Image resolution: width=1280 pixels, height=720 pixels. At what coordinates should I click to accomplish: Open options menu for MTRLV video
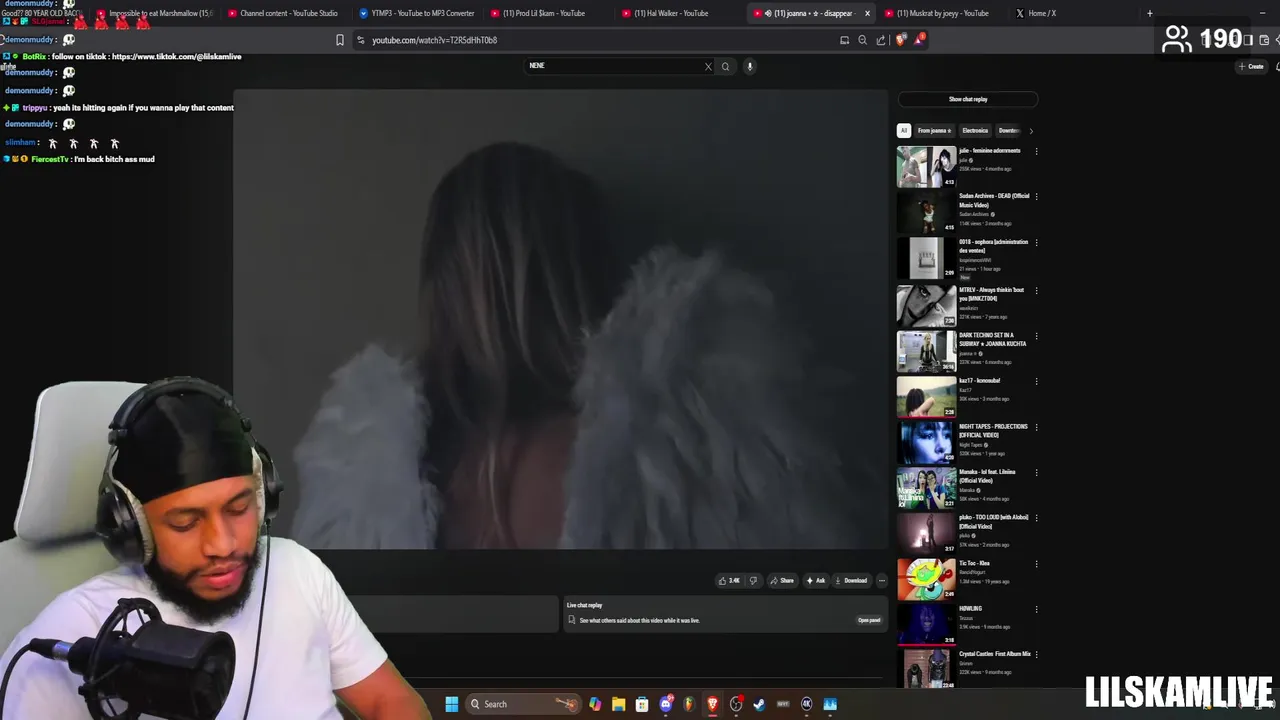click(x=1036, y=291)
